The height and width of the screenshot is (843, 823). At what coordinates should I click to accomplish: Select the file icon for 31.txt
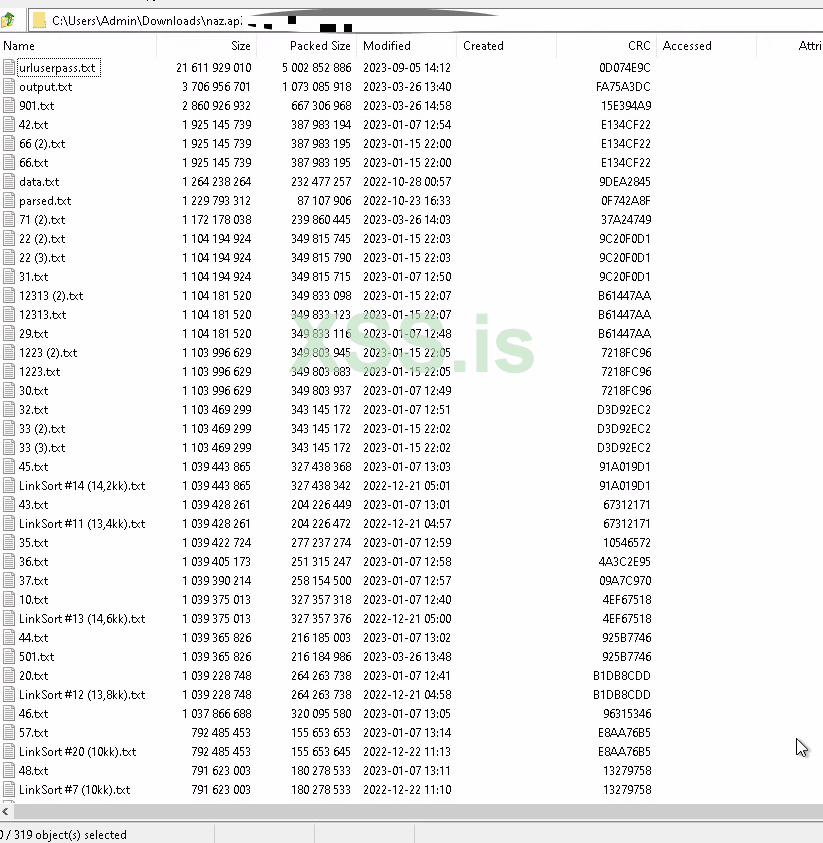pyautogui.click(x=9, y=276)
